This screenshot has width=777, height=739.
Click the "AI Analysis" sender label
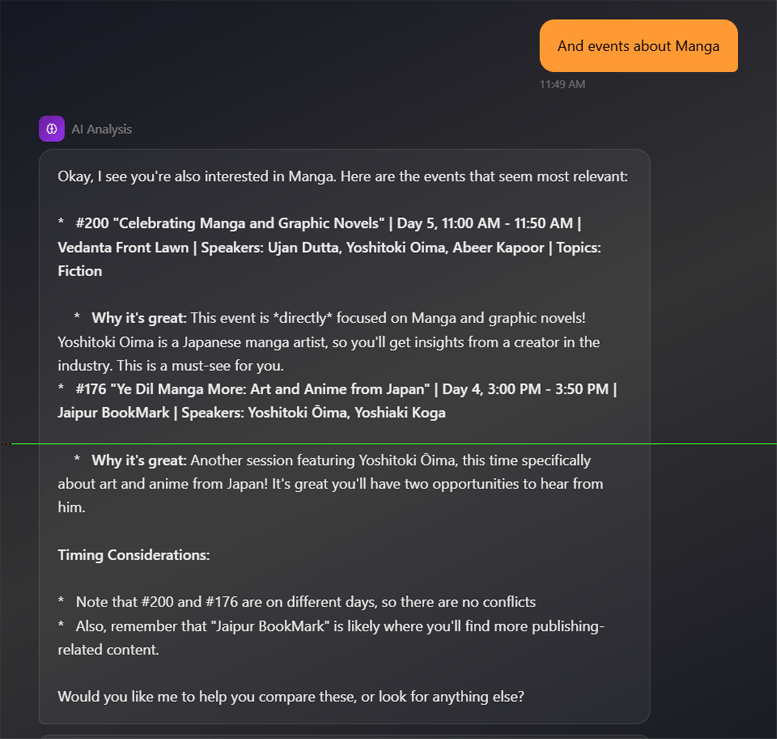tap(101, 129)
